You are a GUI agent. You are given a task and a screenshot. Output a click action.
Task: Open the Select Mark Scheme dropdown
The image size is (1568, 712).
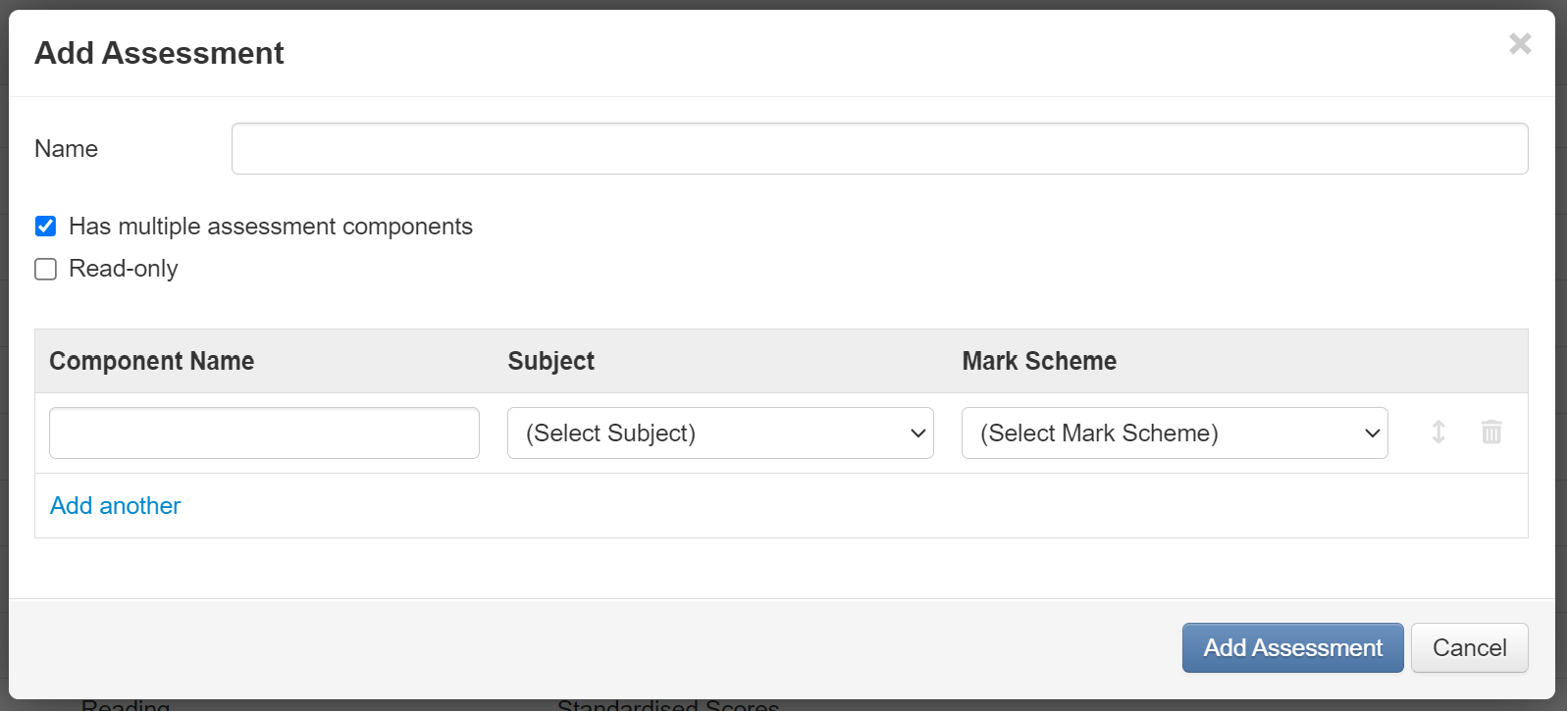tap(1174, 432)
